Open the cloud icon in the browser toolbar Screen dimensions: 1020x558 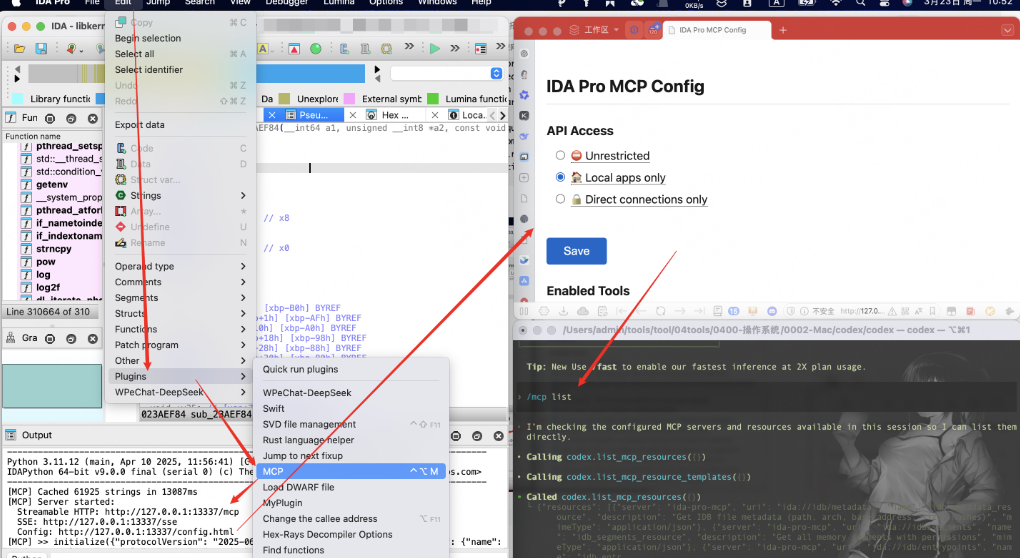583,312
